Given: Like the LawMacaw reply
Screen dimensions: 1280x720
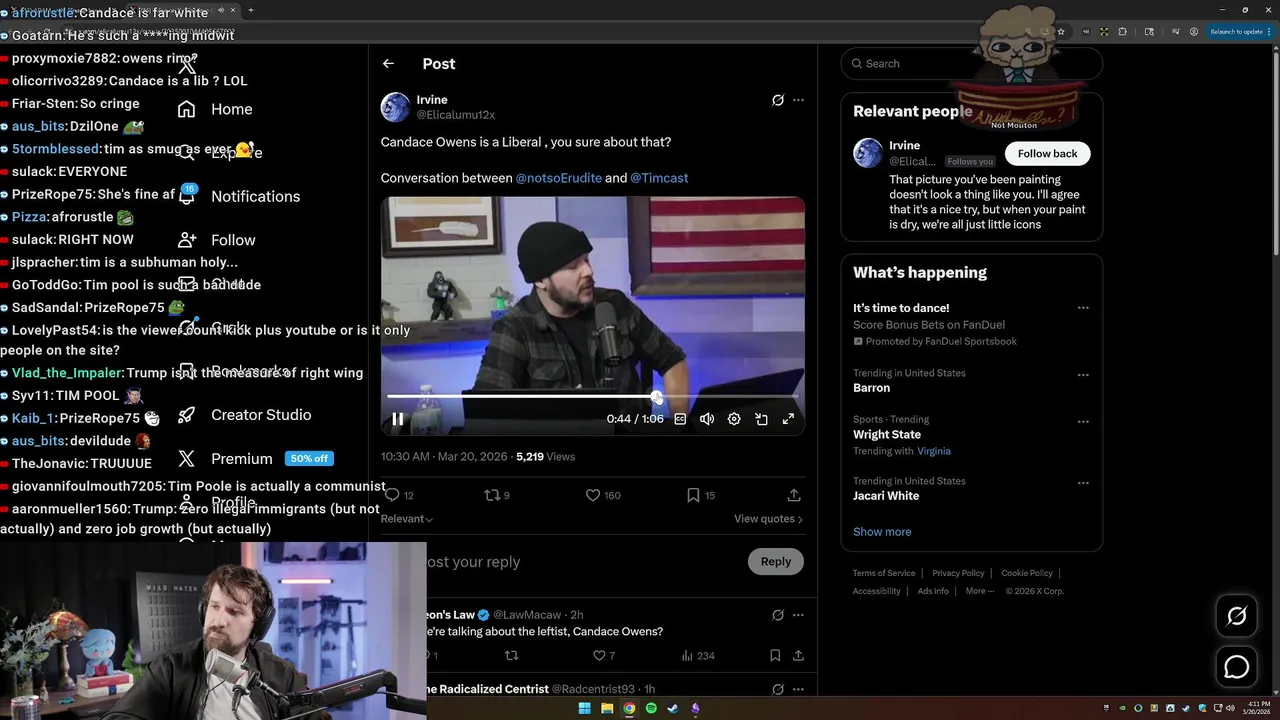Looking at the screenshot, I should [600, 656].
